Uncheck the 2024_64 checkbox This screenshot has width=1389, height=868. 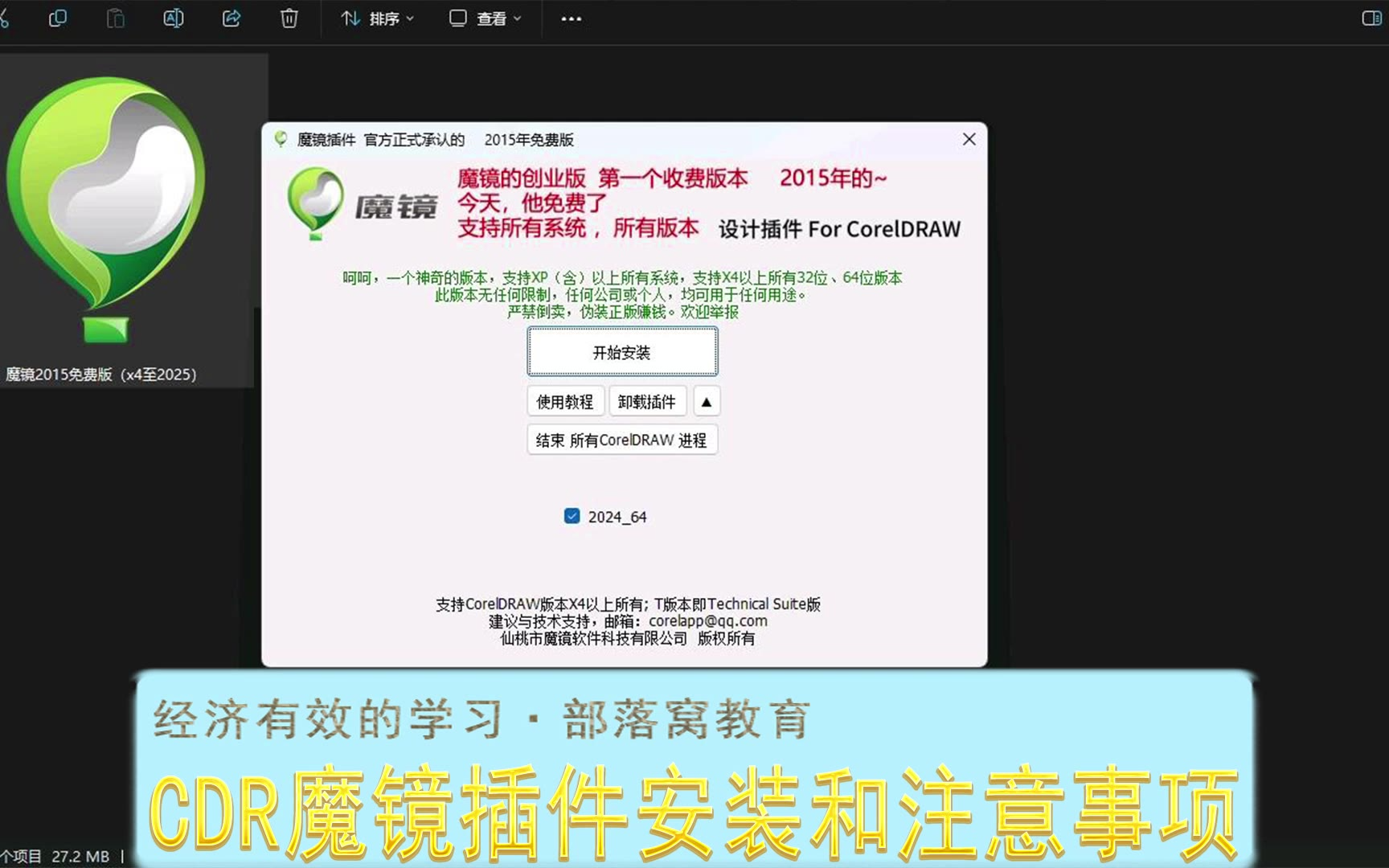point(572,516)
